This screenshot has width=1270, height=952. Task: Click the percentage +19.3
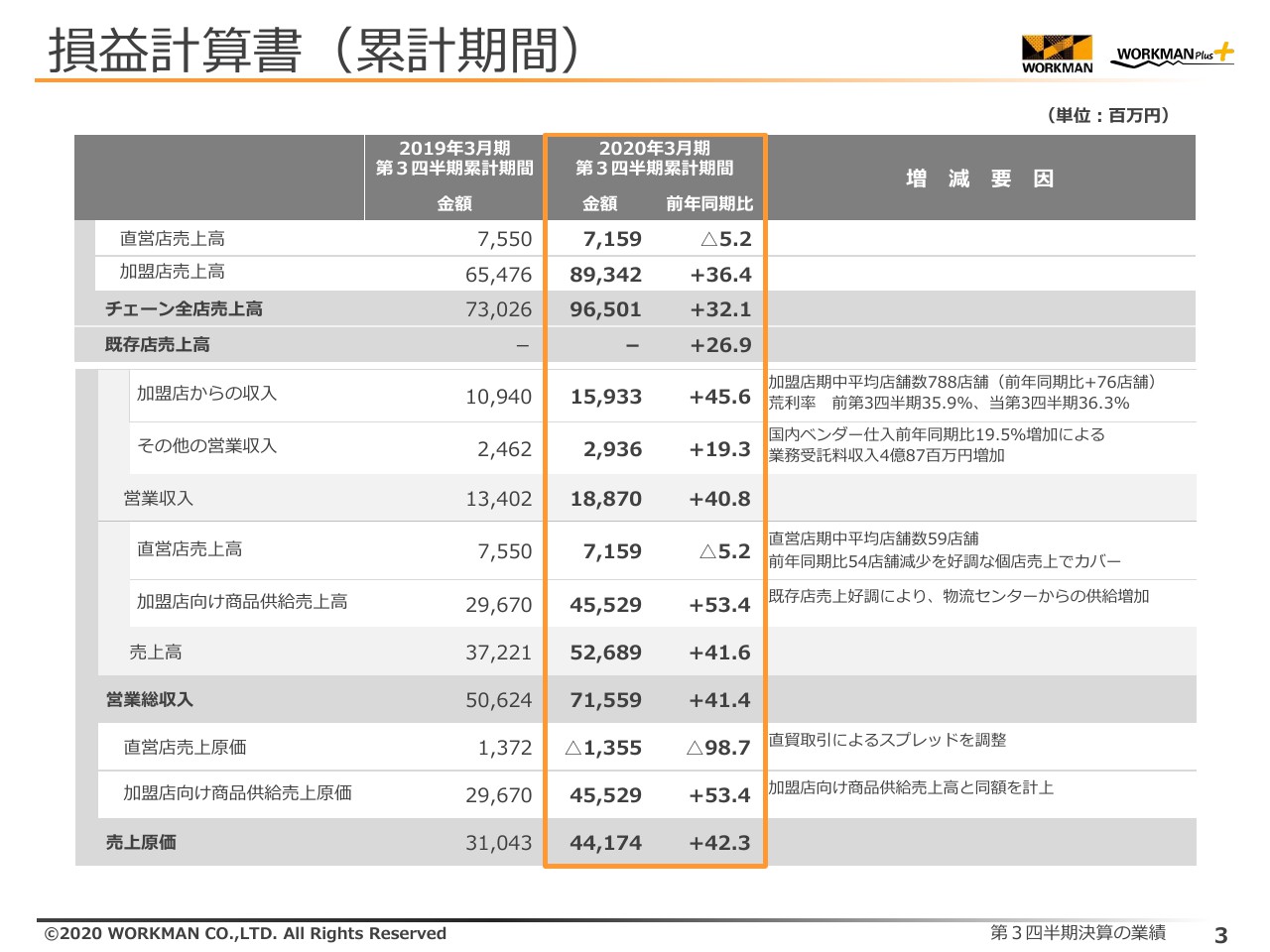click(x=720, y=449)
